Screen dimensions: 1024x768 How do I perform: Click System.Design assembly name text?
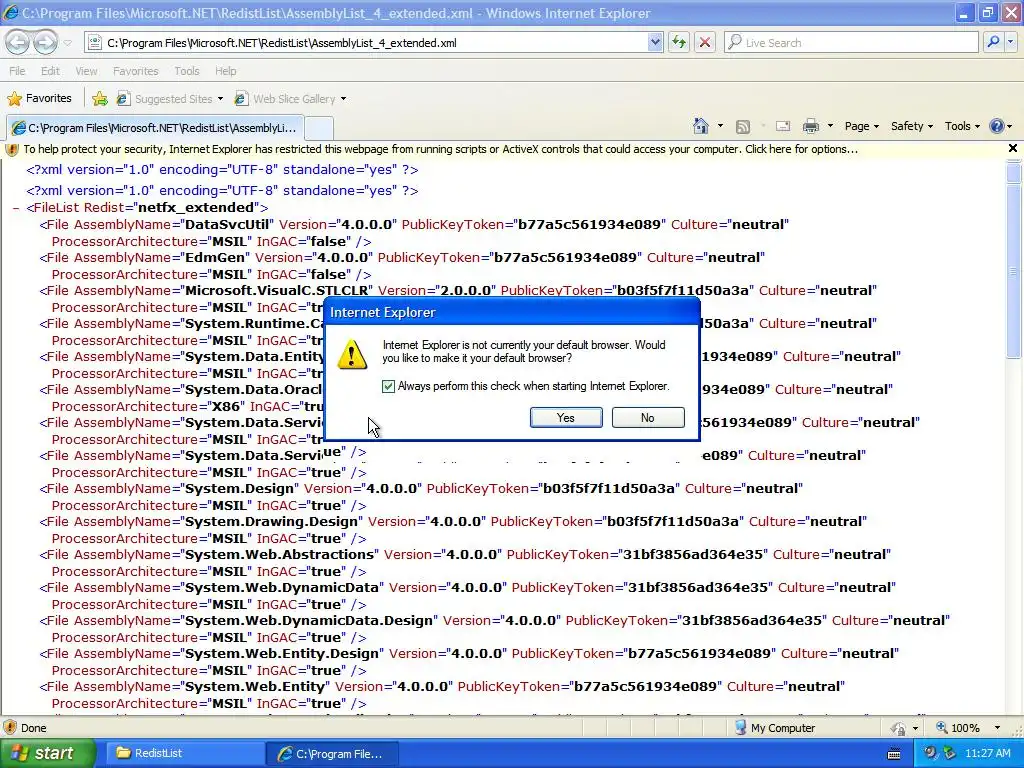(x=240, y=488)
